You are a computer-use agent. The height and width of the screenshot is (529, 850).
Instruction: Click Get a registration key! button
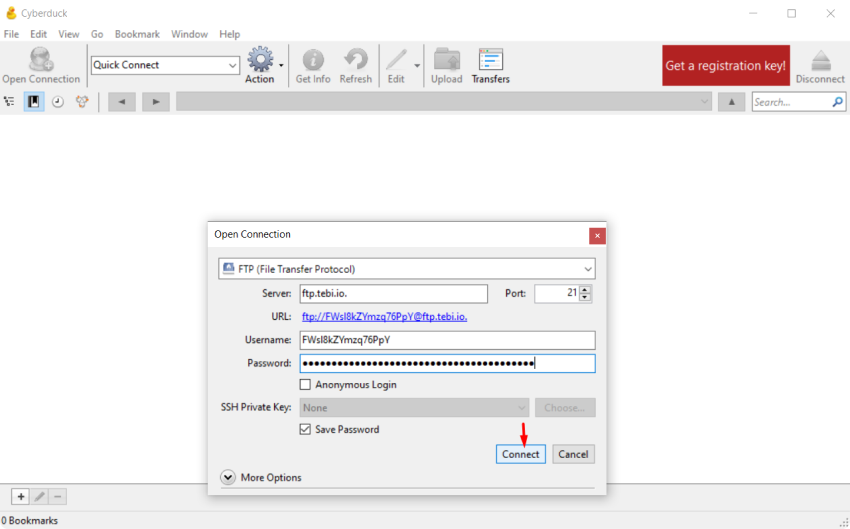(726, 66)
